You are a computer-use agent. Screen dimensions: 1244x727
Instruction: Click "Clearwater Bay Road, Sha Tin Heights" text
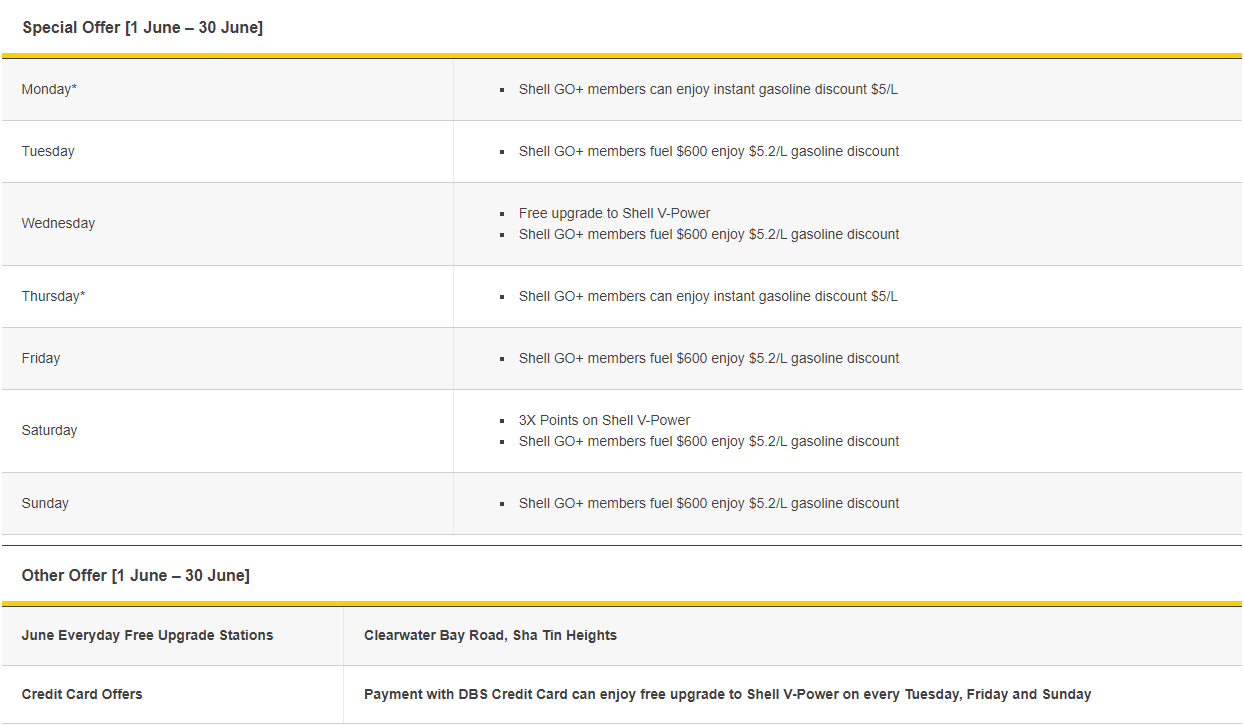click(x=490, y=636)
